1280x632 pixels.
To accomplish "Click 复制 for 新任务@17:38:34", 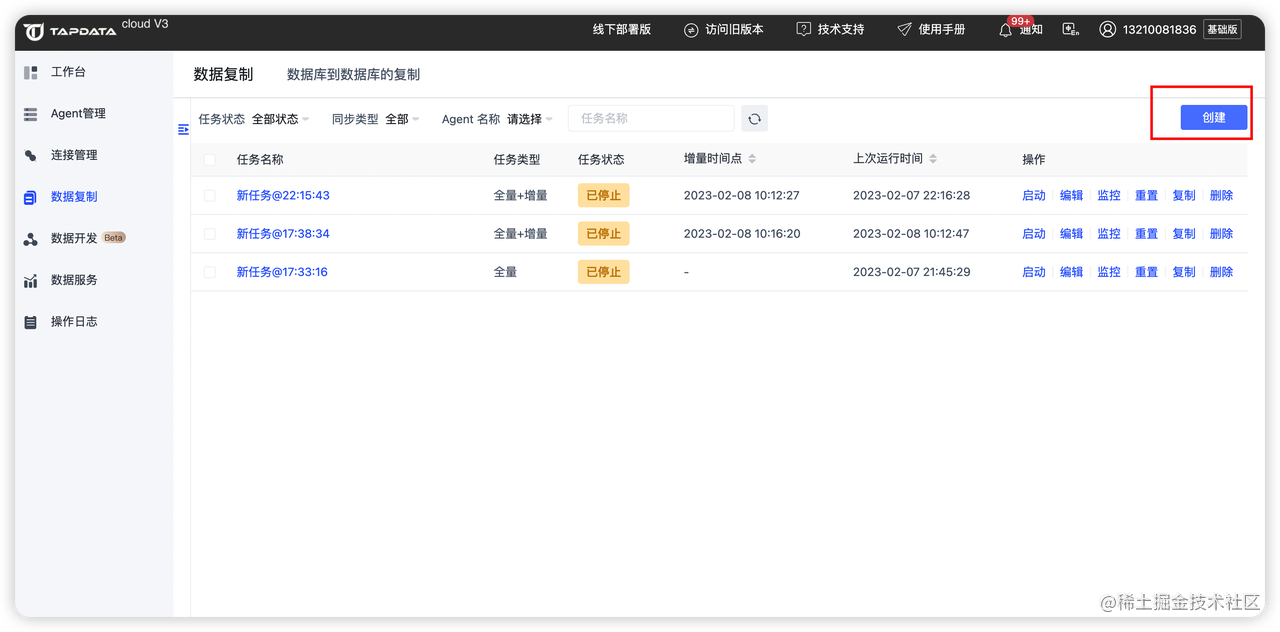I will [x=1184, y=233].
